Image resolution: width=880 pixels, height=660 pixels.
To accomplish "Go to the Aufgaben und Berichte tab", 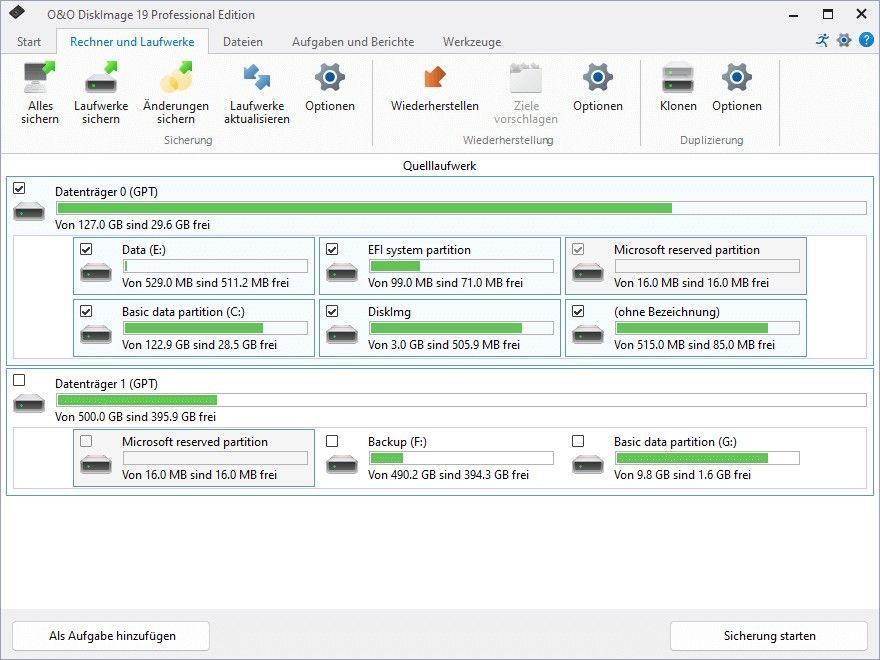I will [353, 42].
